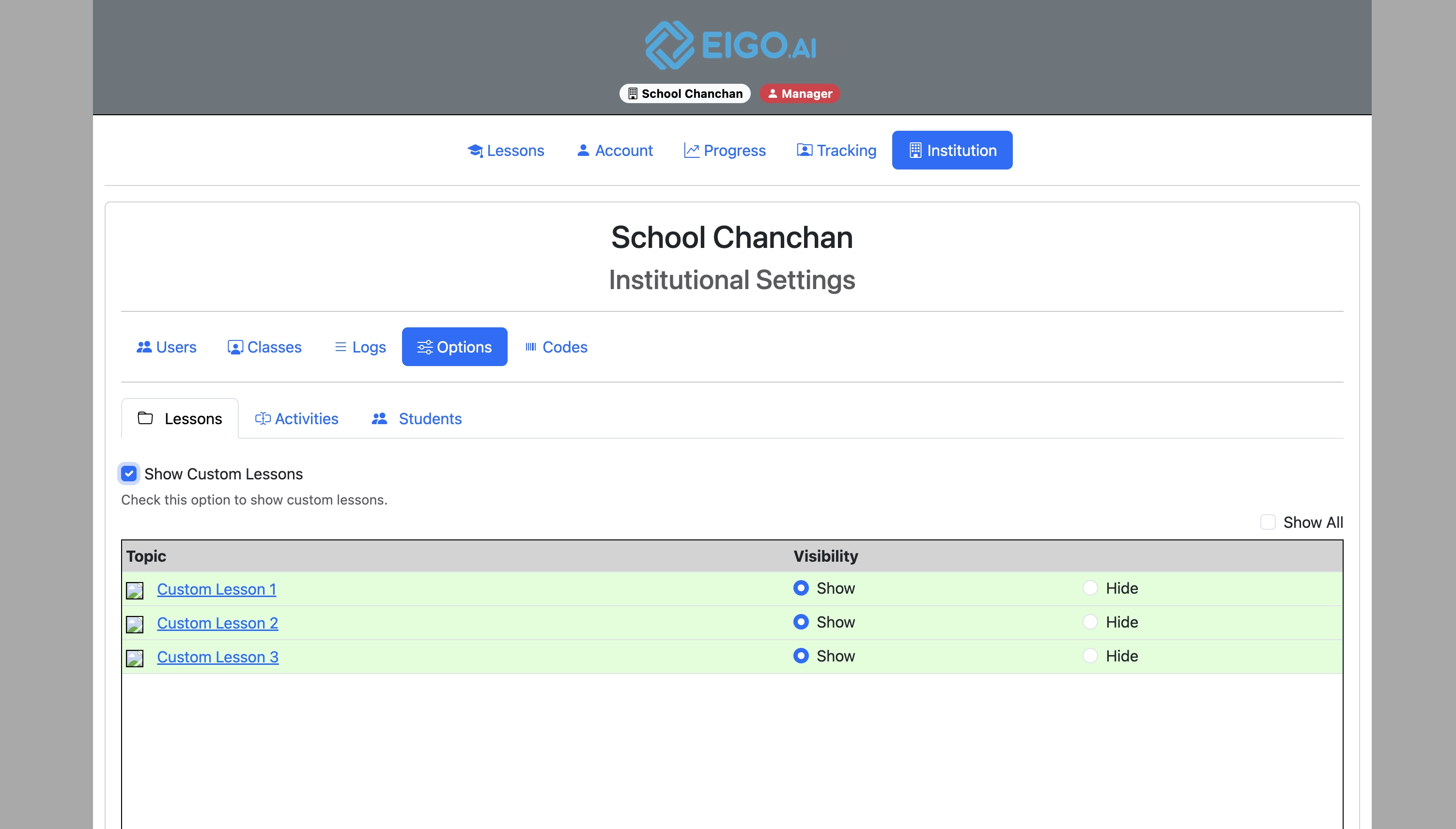Click the graduation cap Lessons icon
This screenshot has width=1456, height=829.
point(475,150)
